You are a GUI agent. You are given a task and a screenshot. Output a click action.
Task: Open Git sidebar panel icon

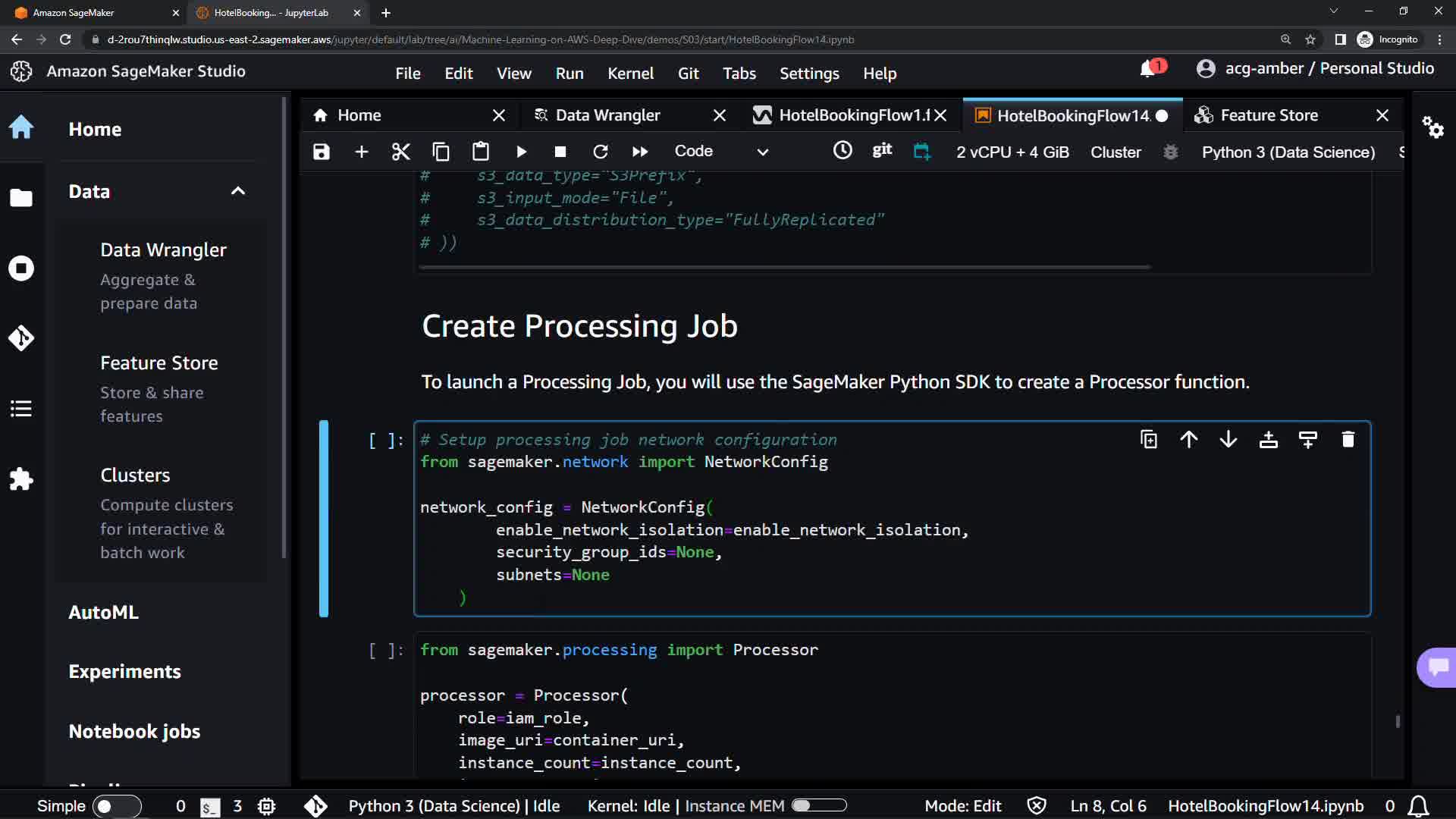pos(21,337)
